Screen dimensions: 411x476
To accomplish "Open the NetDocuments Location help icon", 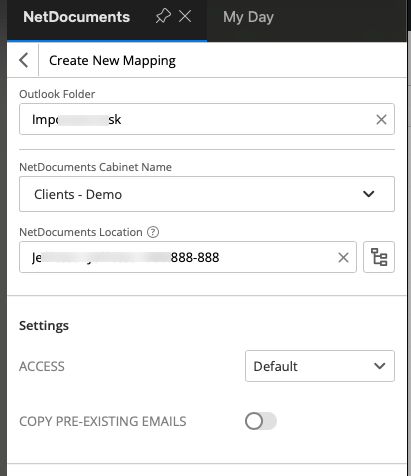I will [153, 232].
